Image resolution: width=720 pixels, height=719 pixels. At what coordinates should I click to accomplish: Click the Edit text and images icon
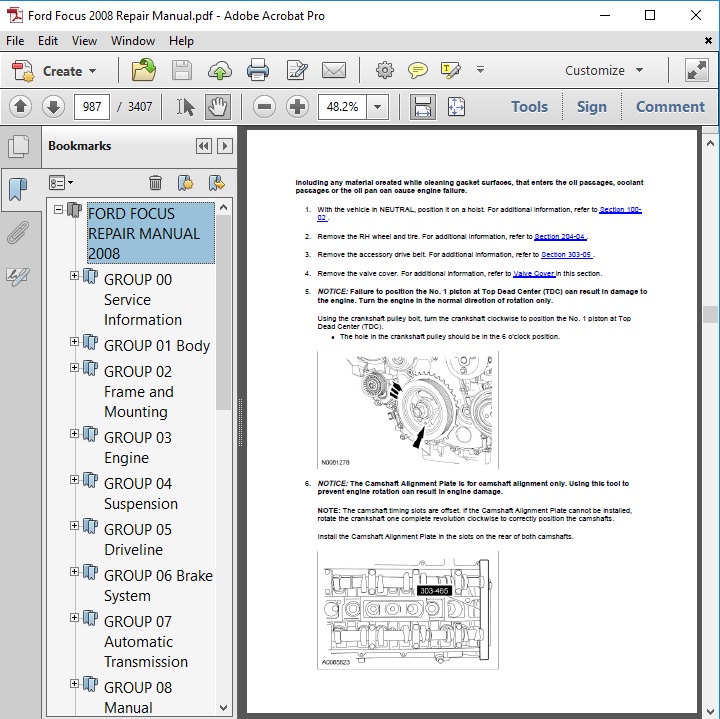tap(297, 70)
